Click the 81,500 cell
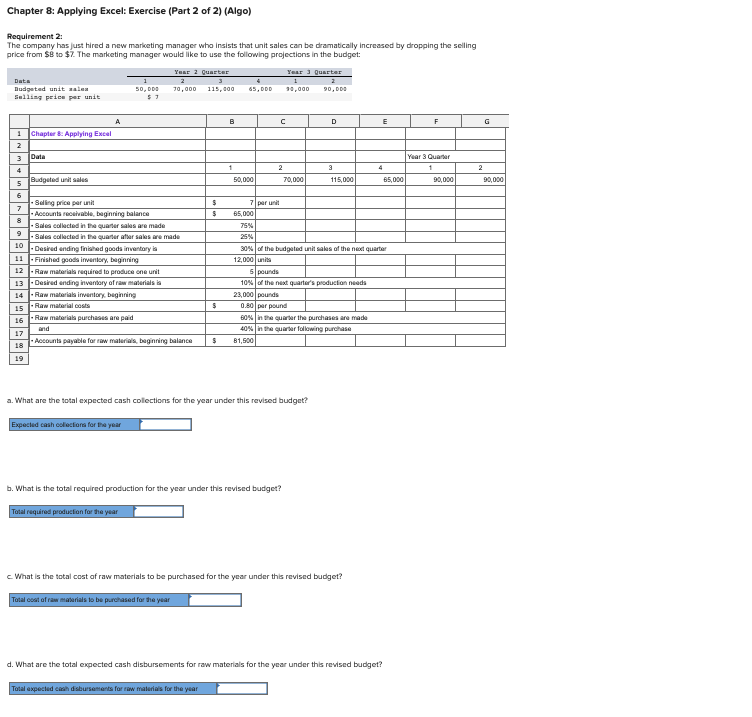 231,341
